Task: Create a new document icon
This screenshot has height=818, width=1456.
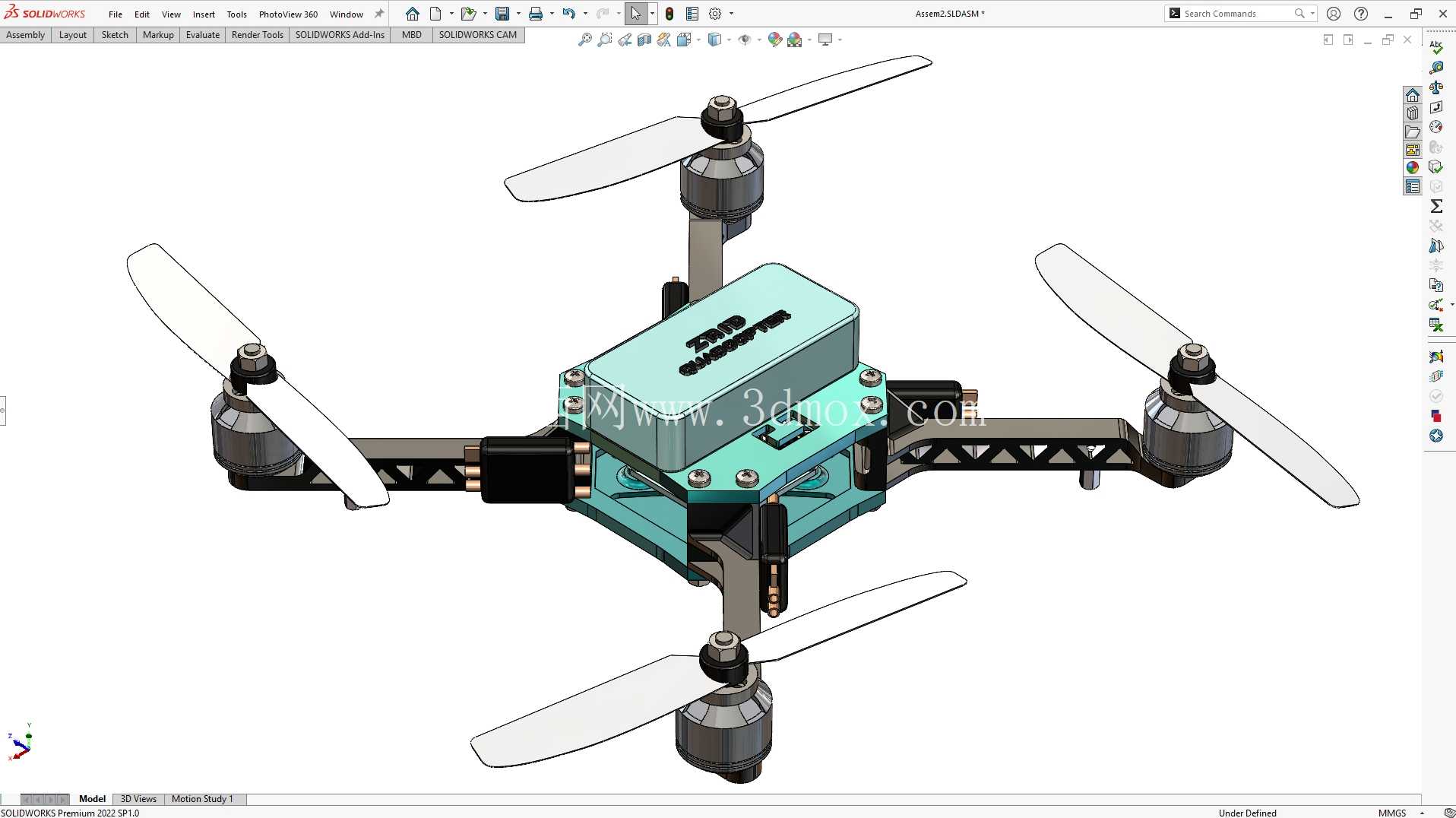Action: point(435,14)
